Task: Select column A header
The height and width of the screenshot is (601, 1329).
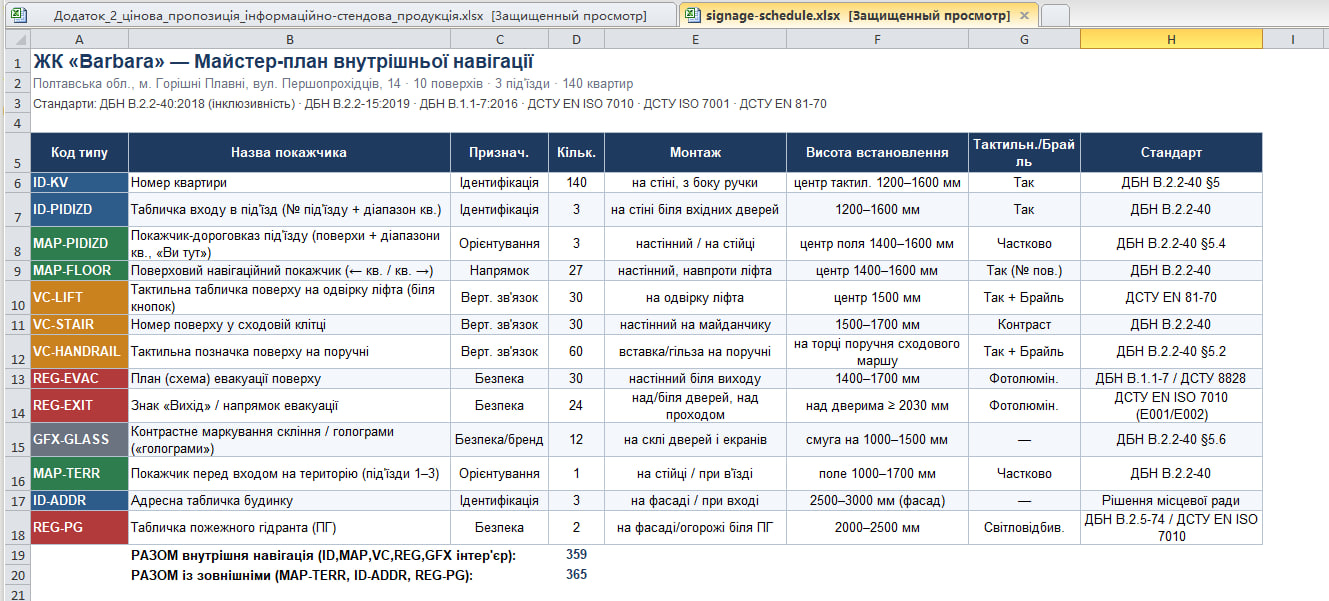Action: 79,39
